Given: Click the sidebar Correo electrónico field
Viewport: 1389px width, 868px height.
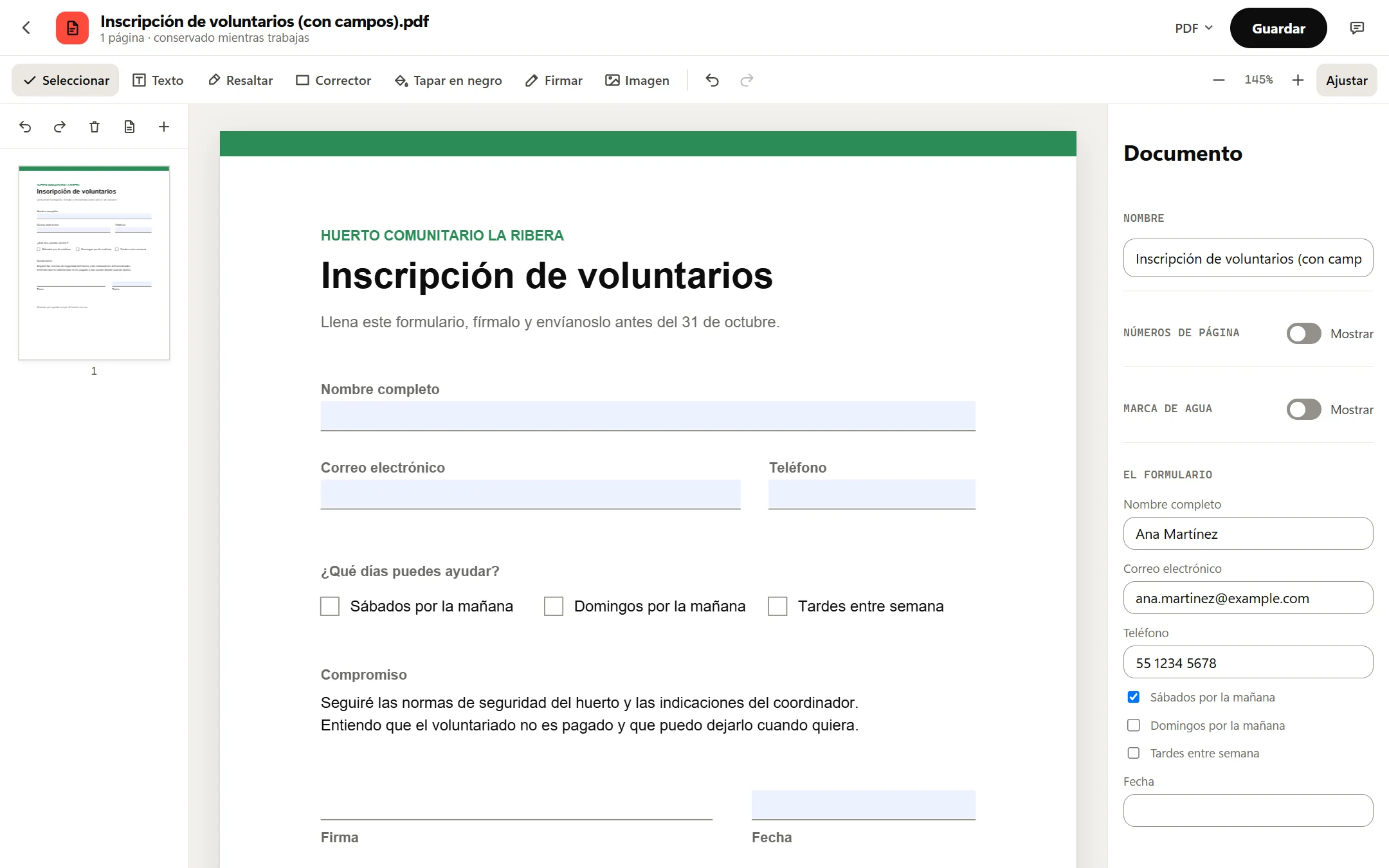Looking at the screenshot, I should tap(1248, 598).
